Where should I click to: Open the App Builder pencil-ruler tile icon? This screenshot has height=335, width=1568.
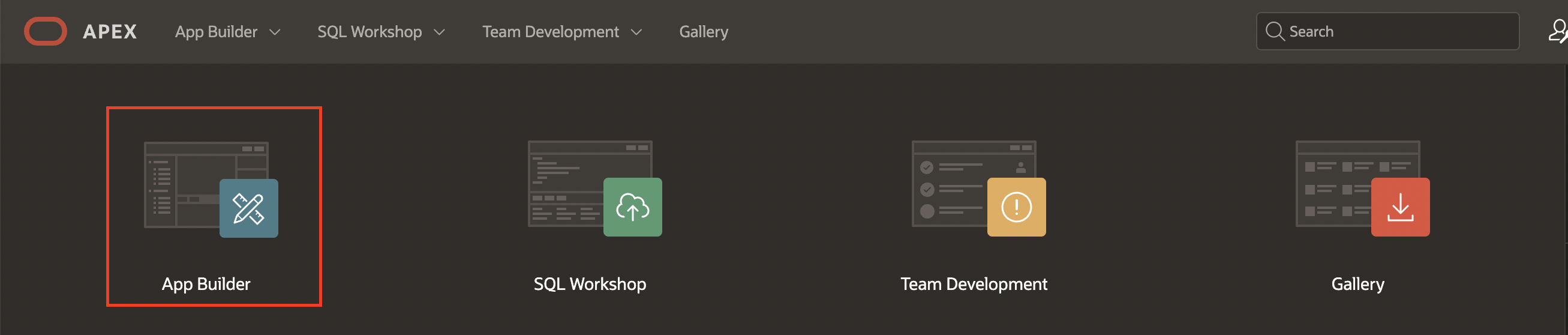click(249, 208)
